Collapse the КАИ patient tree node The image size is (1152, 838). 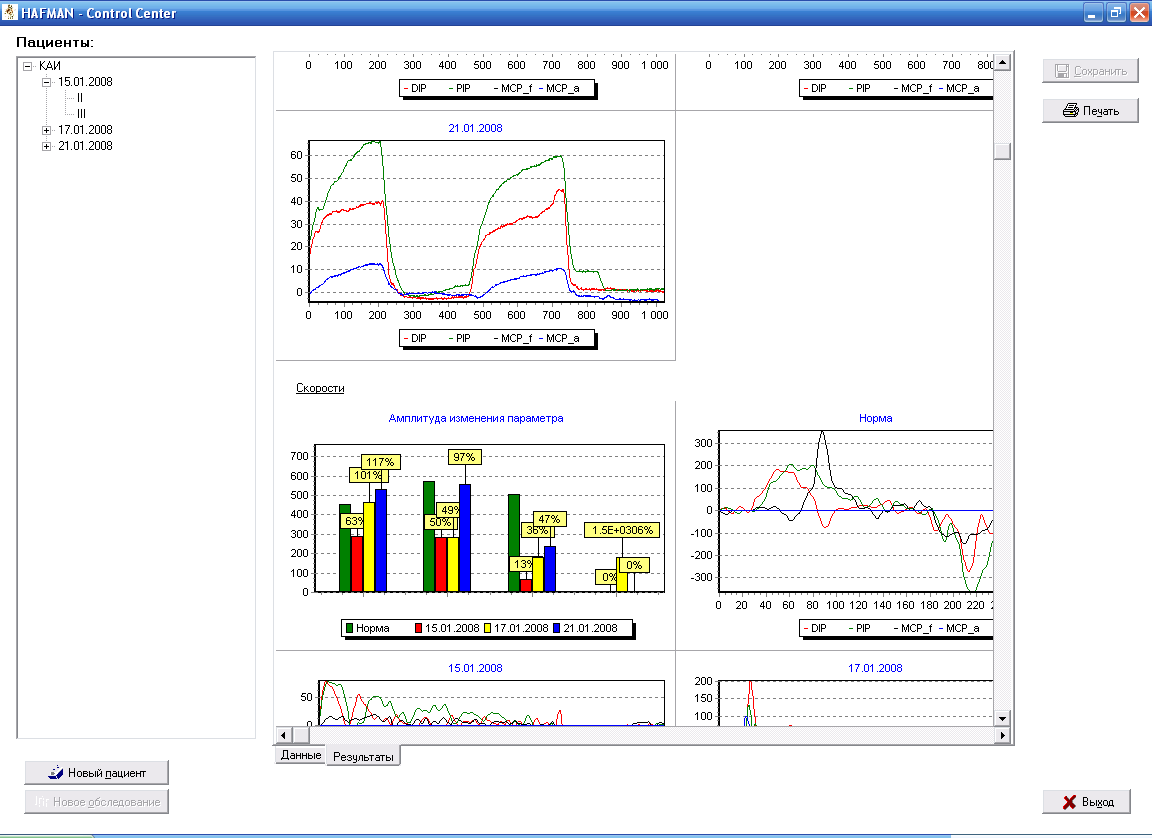27,66
